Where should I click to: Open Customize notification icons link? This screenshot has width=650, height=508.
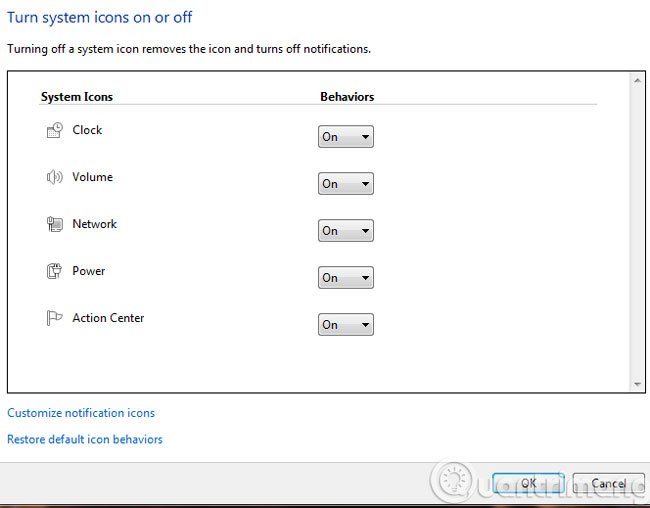point(81,413)
